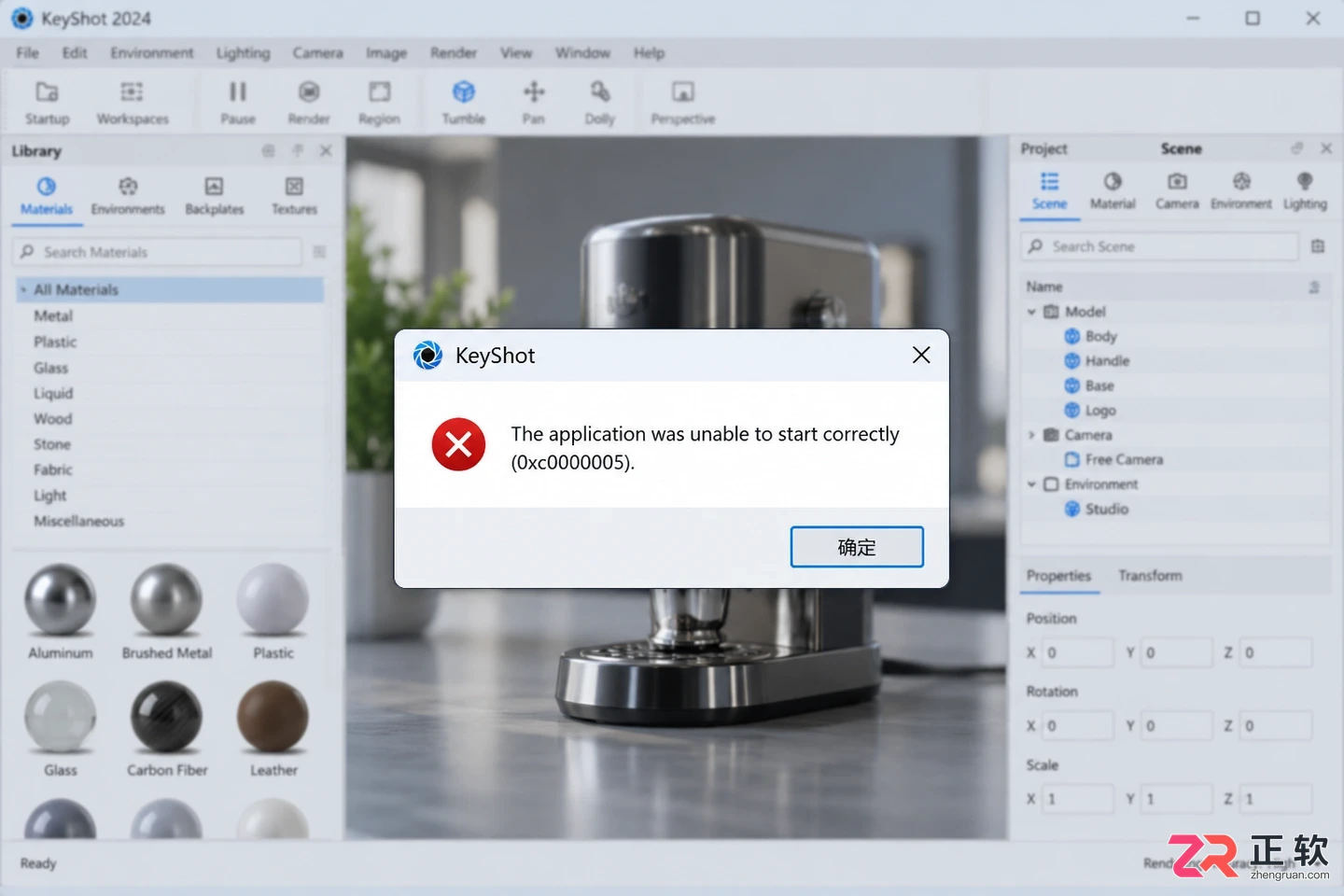The image size is (1344, 896).
Task: Activate the Dolly camera tool
Action: click(600, 103)
